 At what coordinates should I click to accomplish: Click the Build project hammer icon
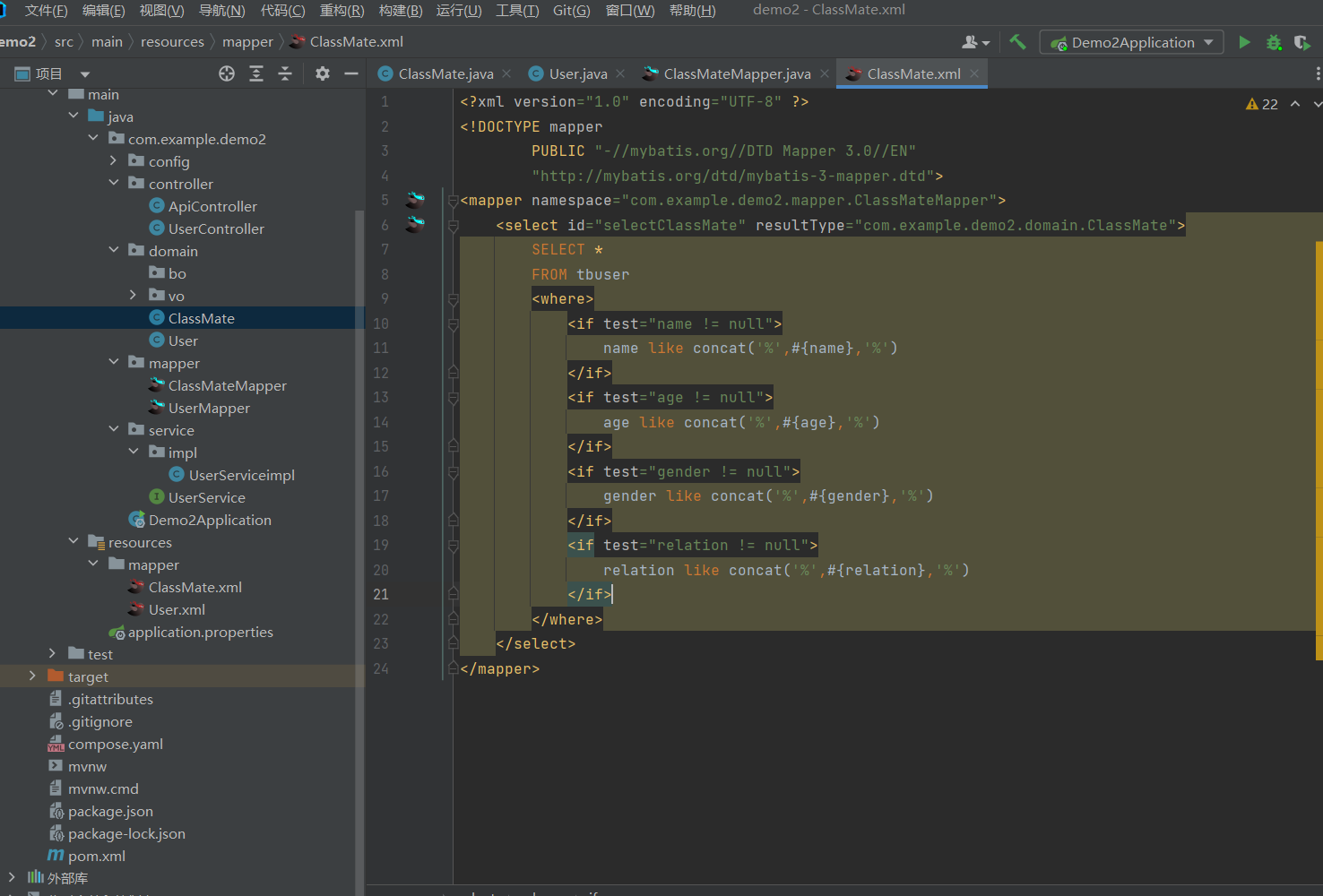point(1017,42)
